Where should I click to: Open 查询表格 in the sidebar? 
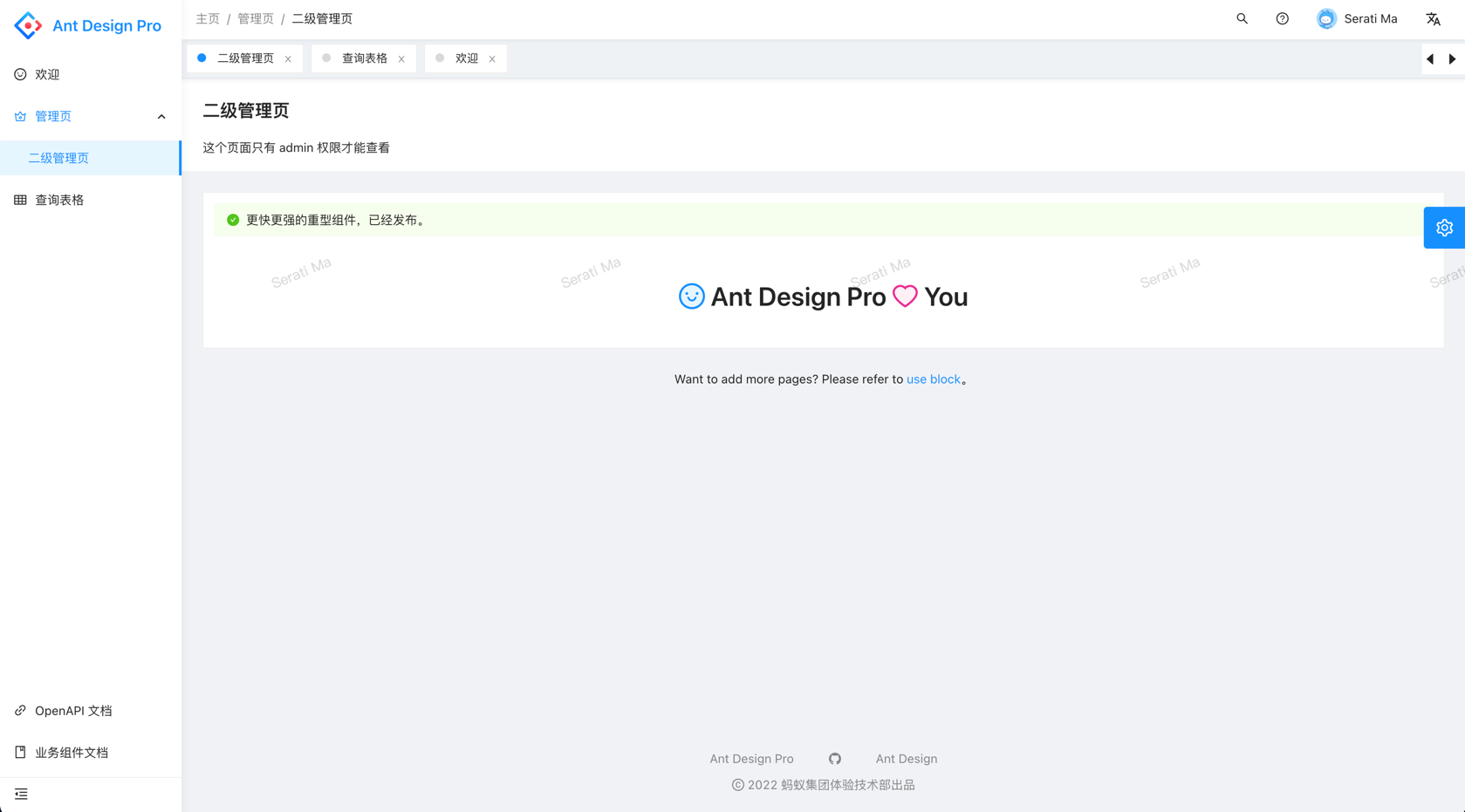point(91,200)
